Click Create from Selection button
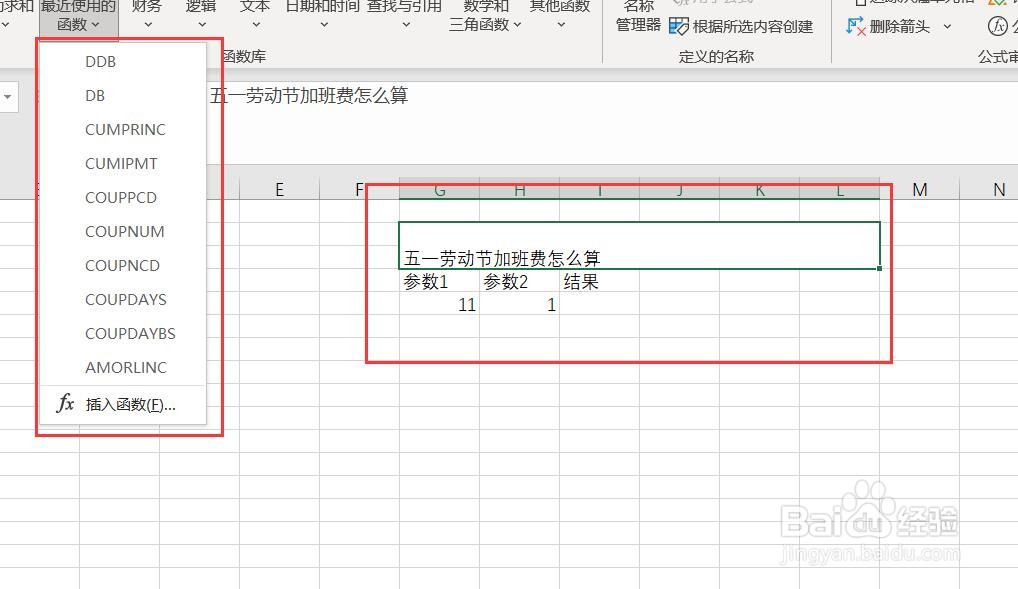Screen dimensions: 1018x589 tap(741, 27)
